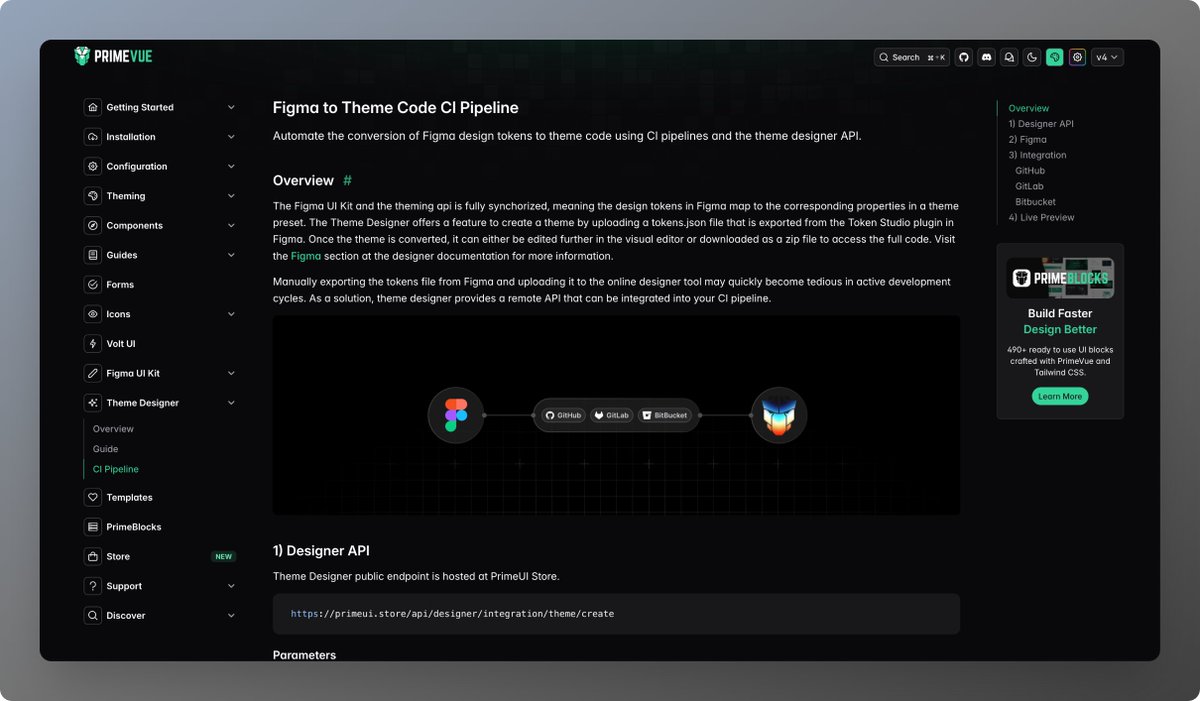
Task: Click the Templates heart icon
Action: [x=93, y=497]
